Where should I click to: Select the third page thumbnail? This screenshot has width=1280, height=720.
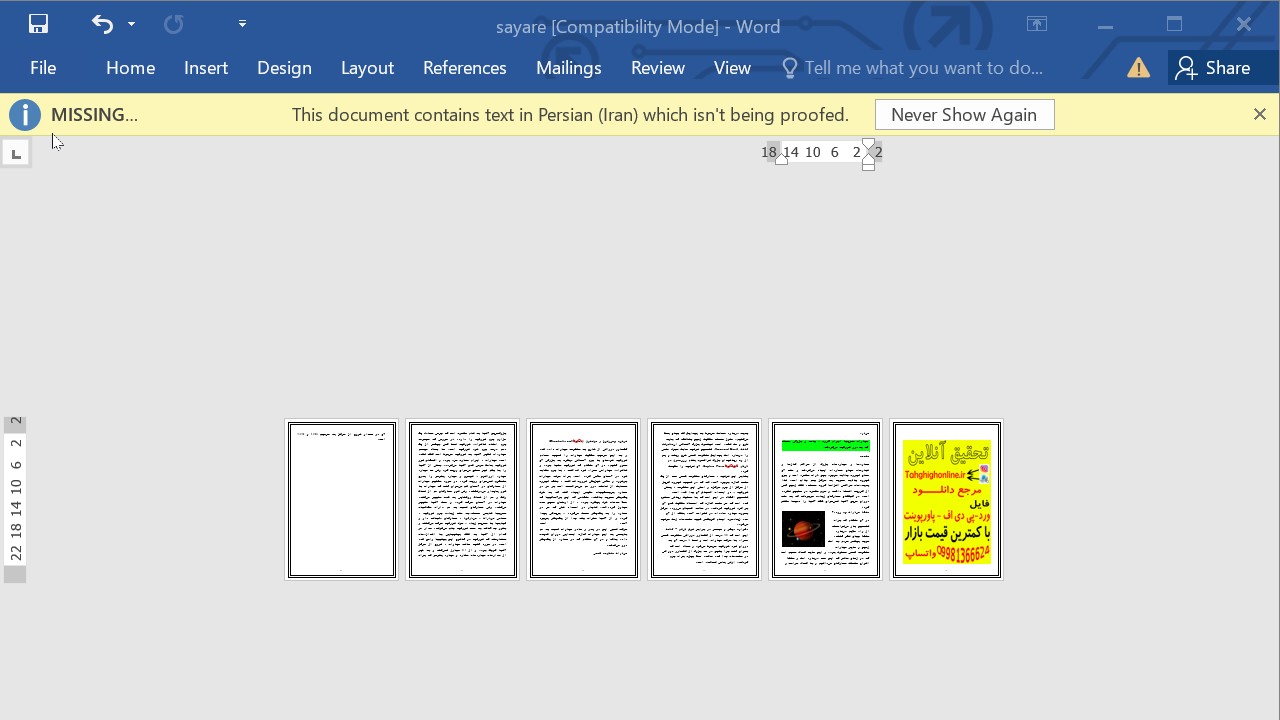point(583,499)
